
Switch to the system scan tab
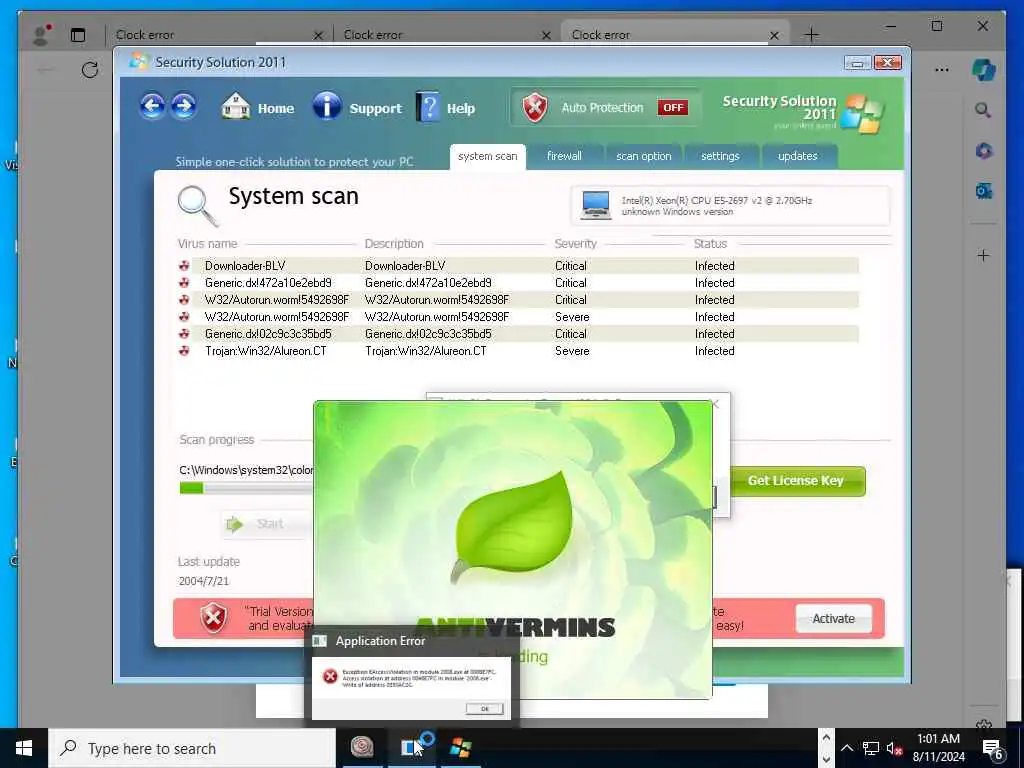coord(487,157)
